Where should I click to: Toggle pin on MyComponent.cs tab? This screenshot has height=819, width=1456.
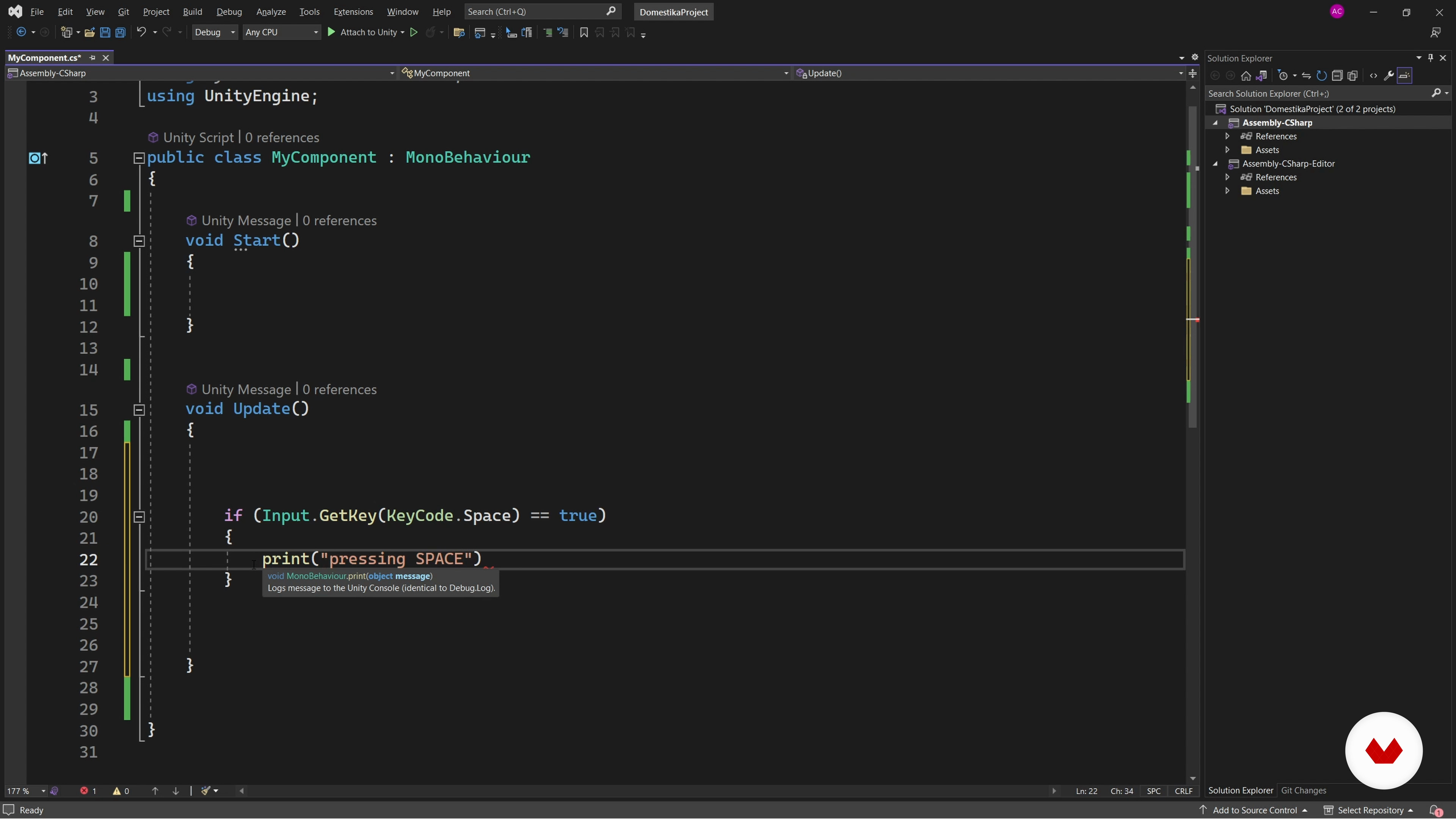93,58
